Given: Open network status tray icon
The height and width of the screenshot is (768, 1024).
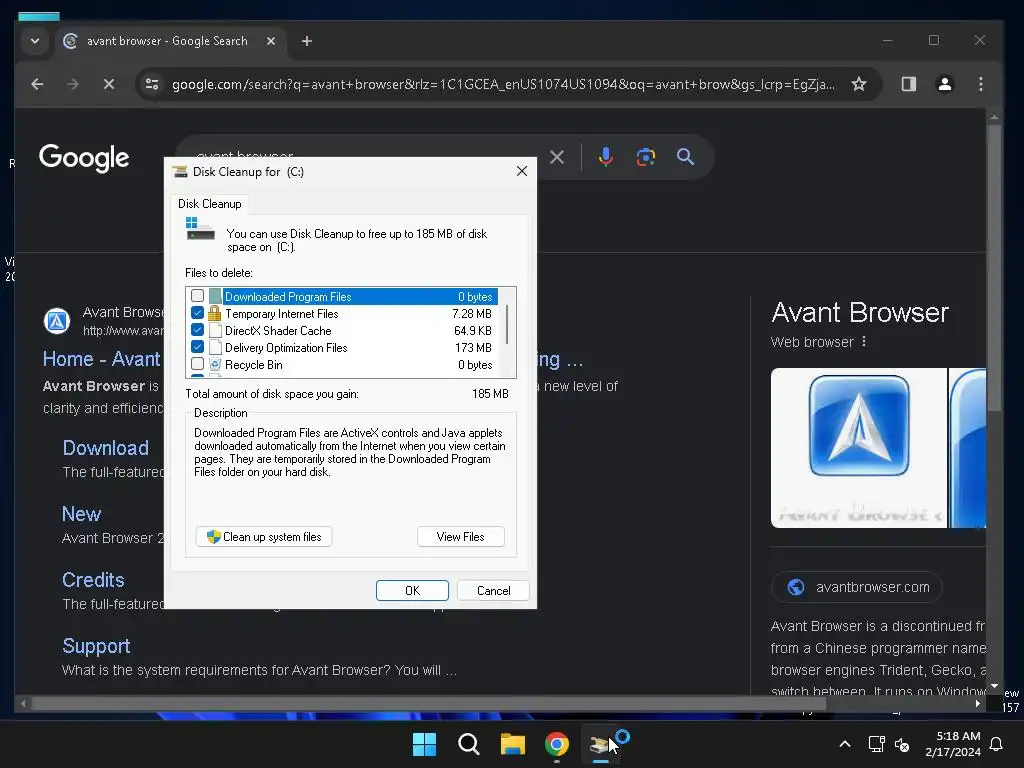Looking at the screenshot, I should coord(876,744).
